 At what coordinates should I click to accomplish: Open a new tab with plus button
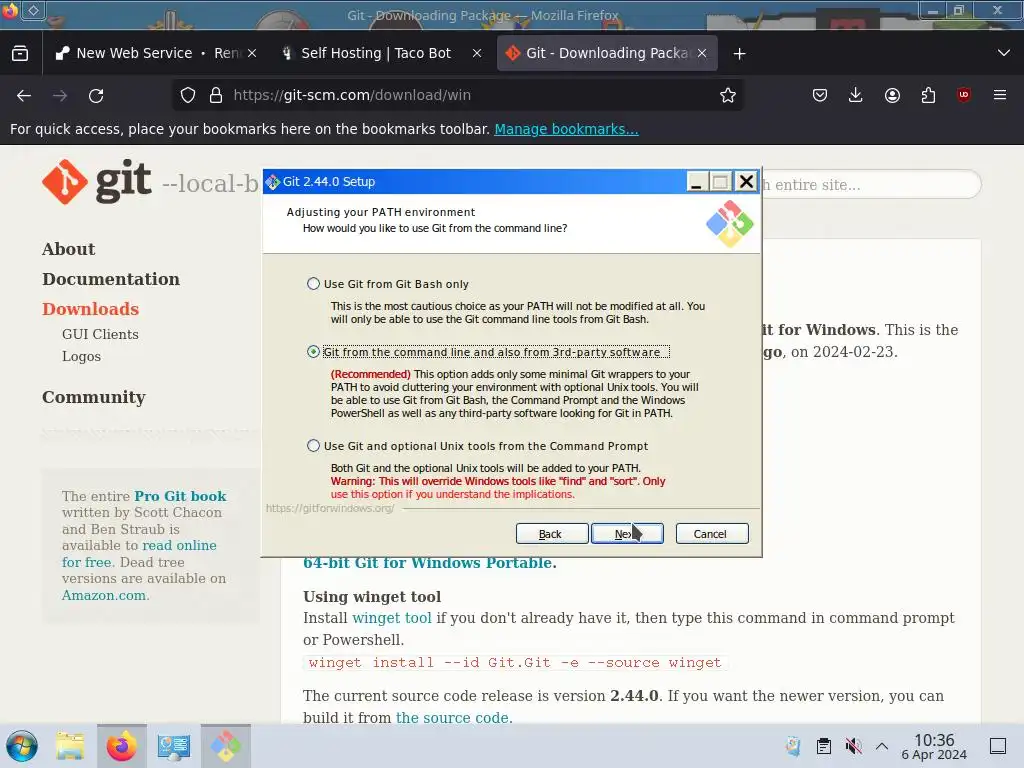[739, 54]
